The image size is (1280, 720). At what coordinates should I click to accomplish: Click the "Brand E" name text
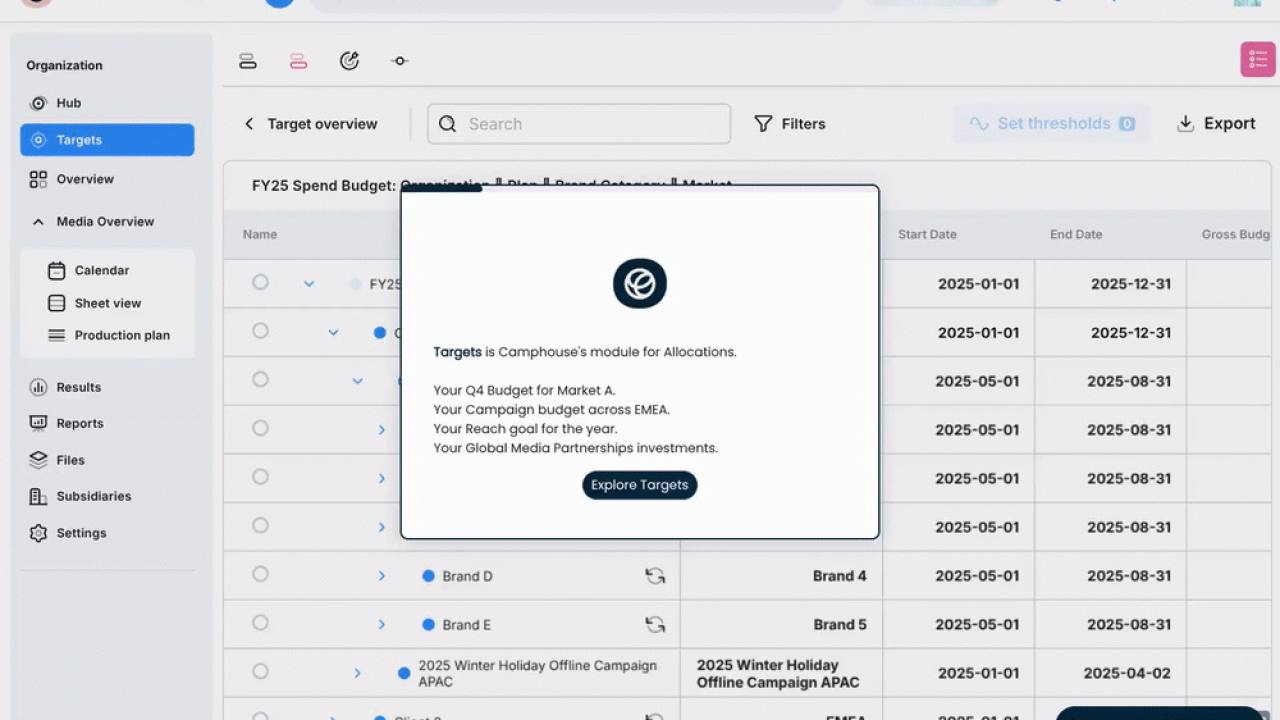click(466, 625)
